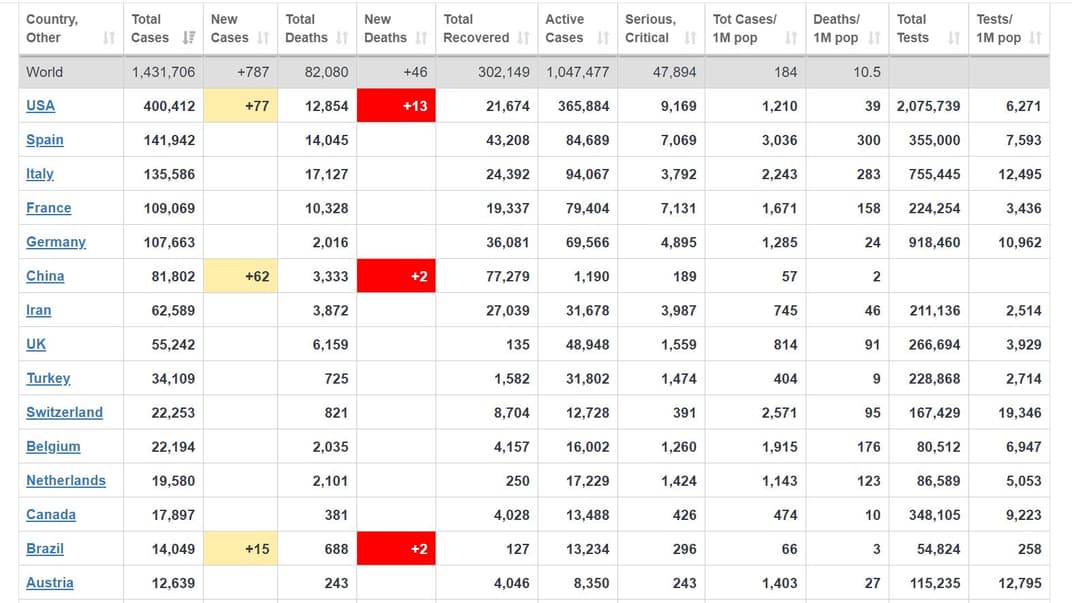Open the France country link

pos(49,208)
